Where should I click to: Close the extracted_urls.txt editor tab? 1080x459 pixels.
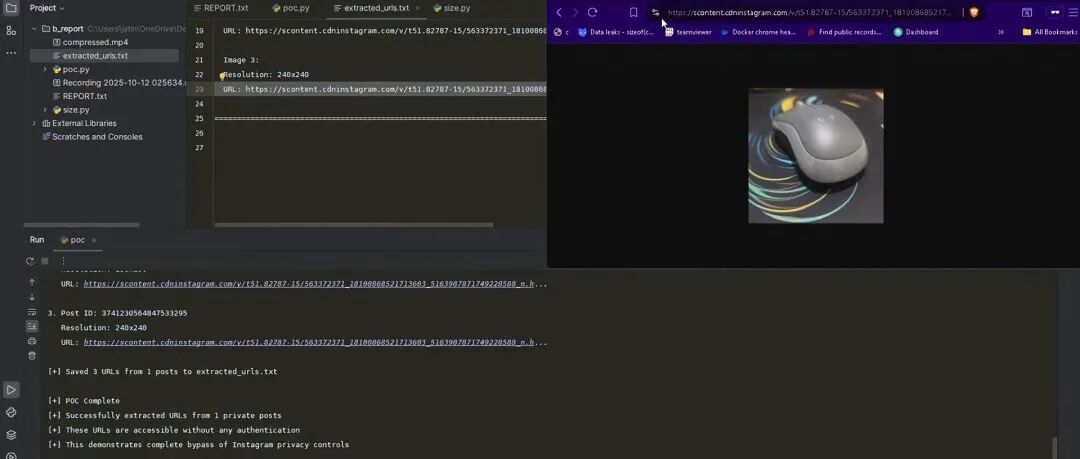(x=417, y=8)
